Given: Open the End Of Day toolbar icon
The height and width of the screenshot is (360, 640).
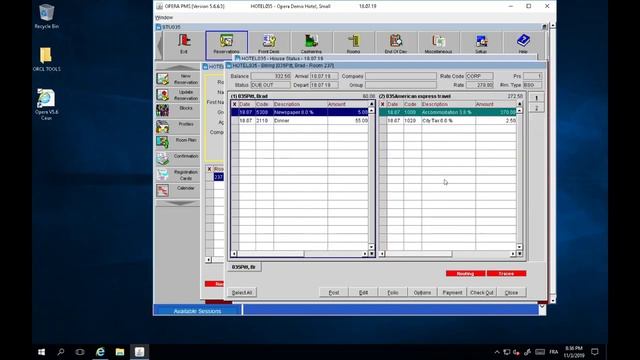Looking at the screenshot, I should click(396, 44).
